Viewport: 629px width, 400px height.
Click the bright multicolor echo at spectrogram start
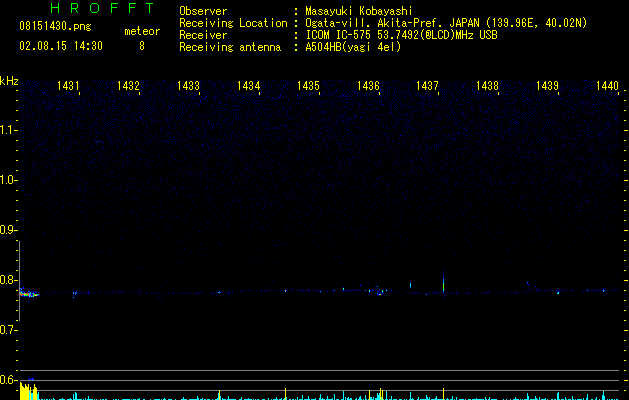coord(29,293)
